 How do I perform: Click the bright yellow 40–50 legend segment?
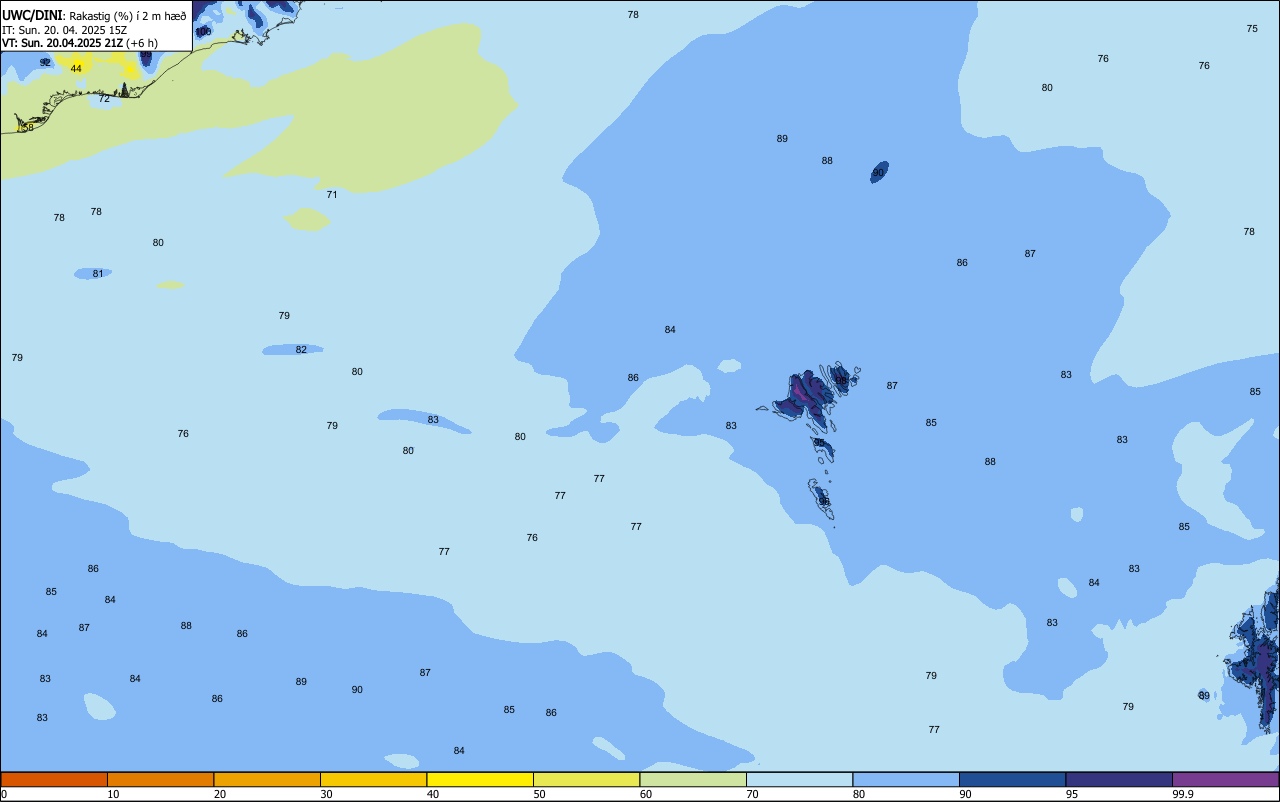tap(480, 779)
